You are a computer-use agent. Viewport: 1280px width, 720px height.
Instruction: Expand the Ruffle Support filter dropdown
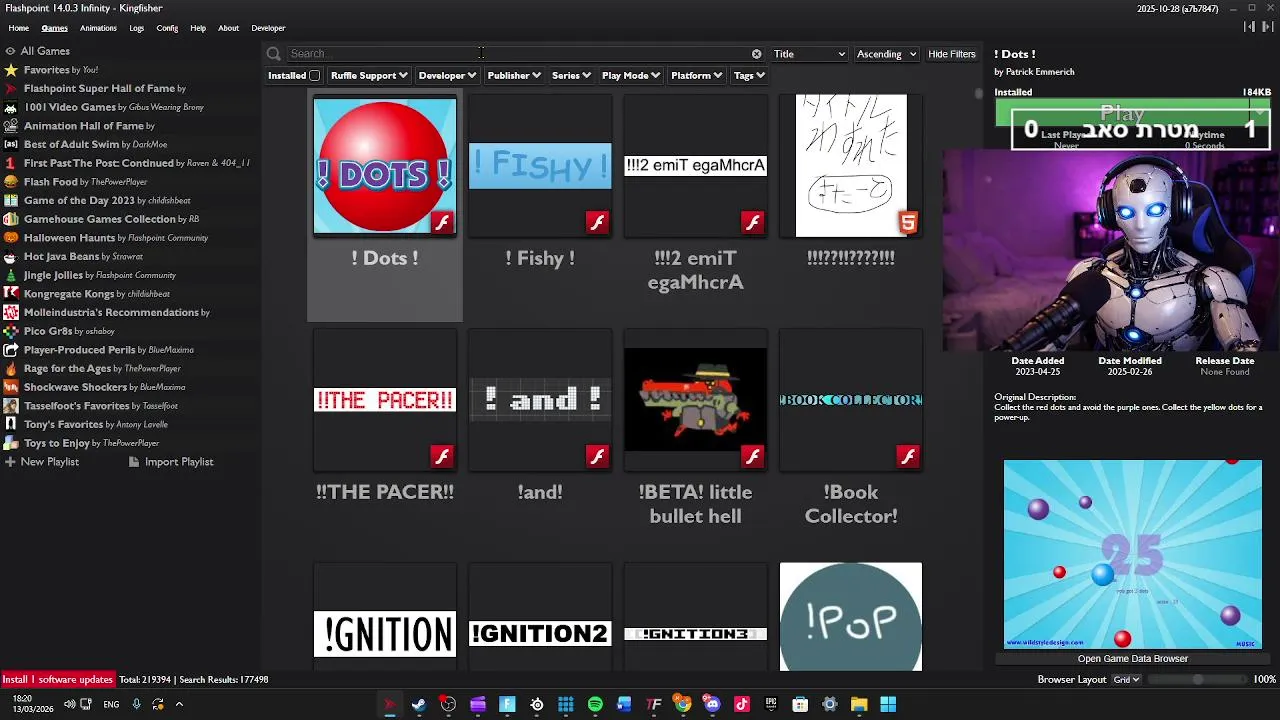click(369, 76)
